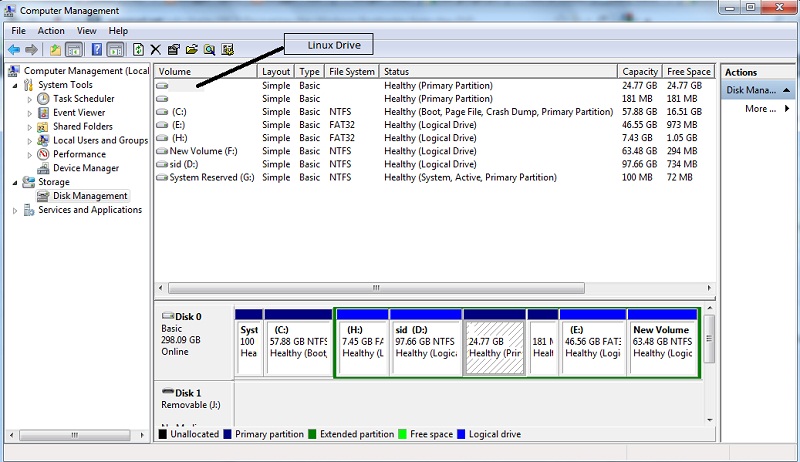Expand the Event Viewer node arrow
The height and width of the screenshot is (462, 800).
click(x=30, y=113)
